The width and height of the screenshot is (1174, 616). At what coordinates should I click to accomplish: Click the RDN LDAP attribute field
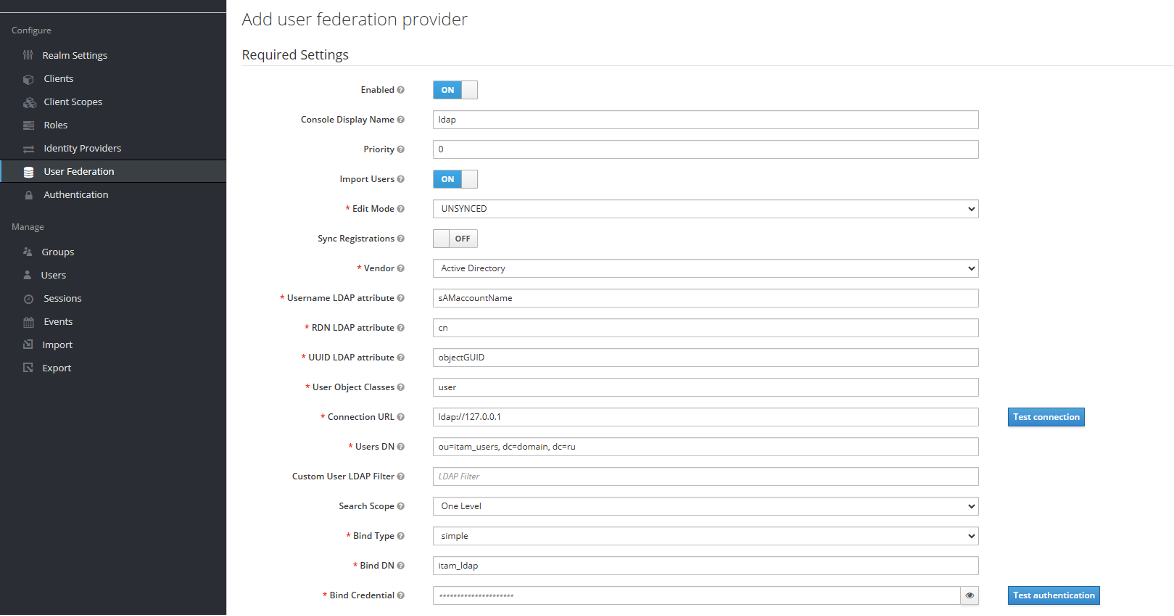click(x=705, y=328)
